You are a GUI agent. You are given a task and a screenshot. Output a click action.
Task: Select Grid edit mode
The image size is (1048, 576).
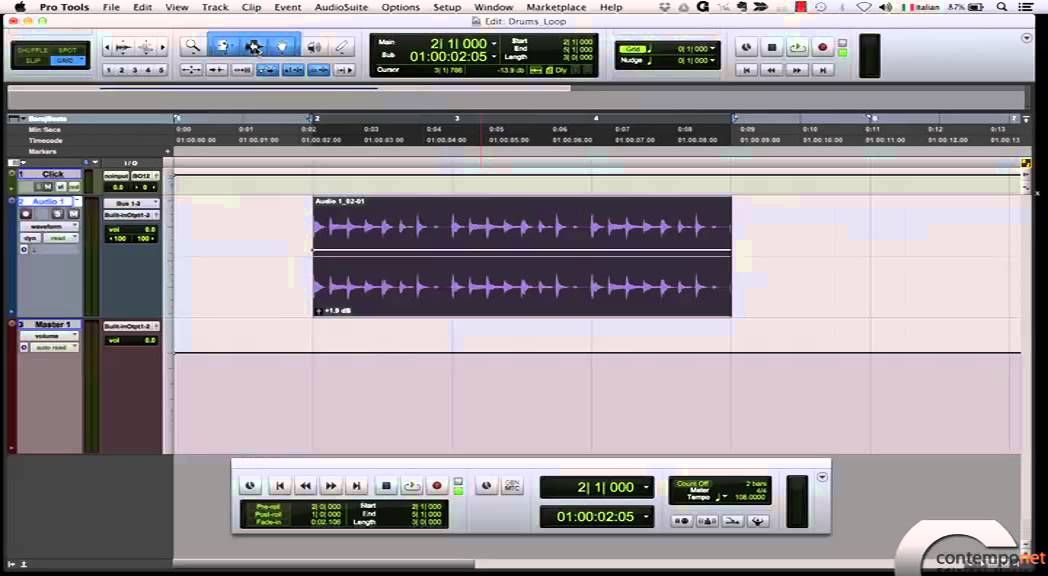68,60
